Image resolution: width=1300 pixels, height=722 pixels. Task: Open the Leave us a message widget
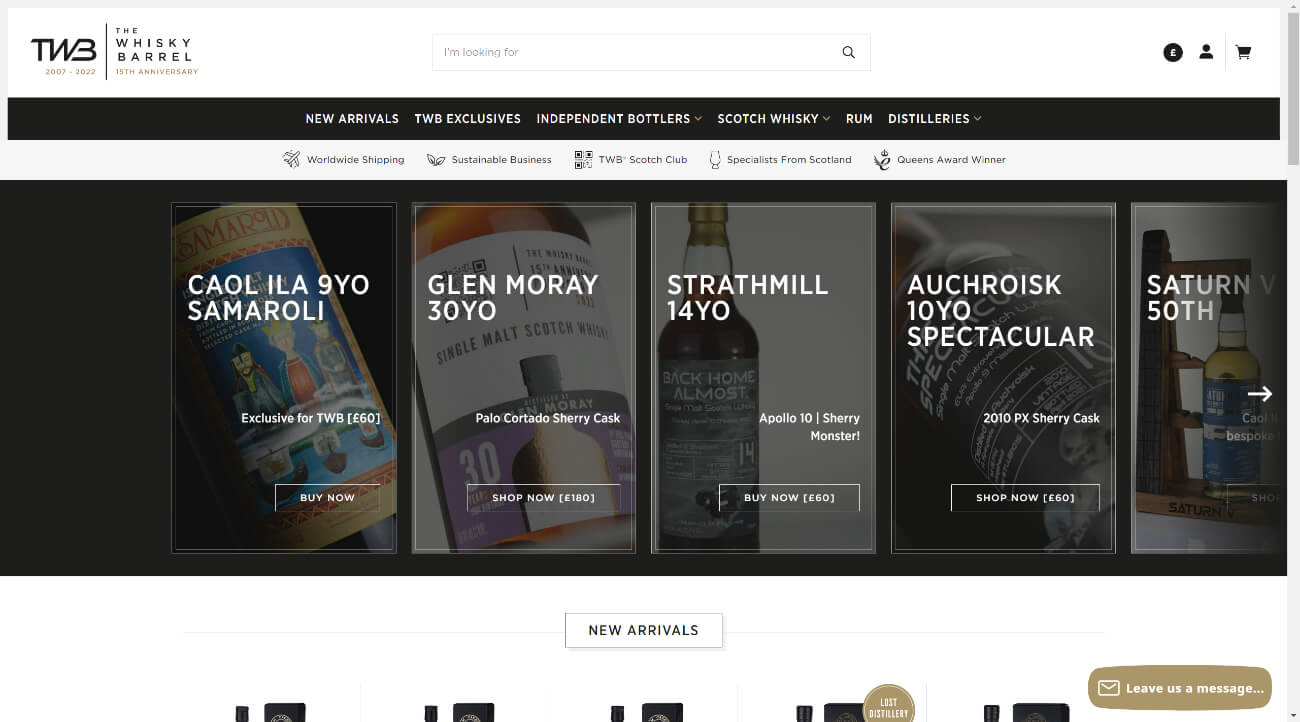(1180, 688)
